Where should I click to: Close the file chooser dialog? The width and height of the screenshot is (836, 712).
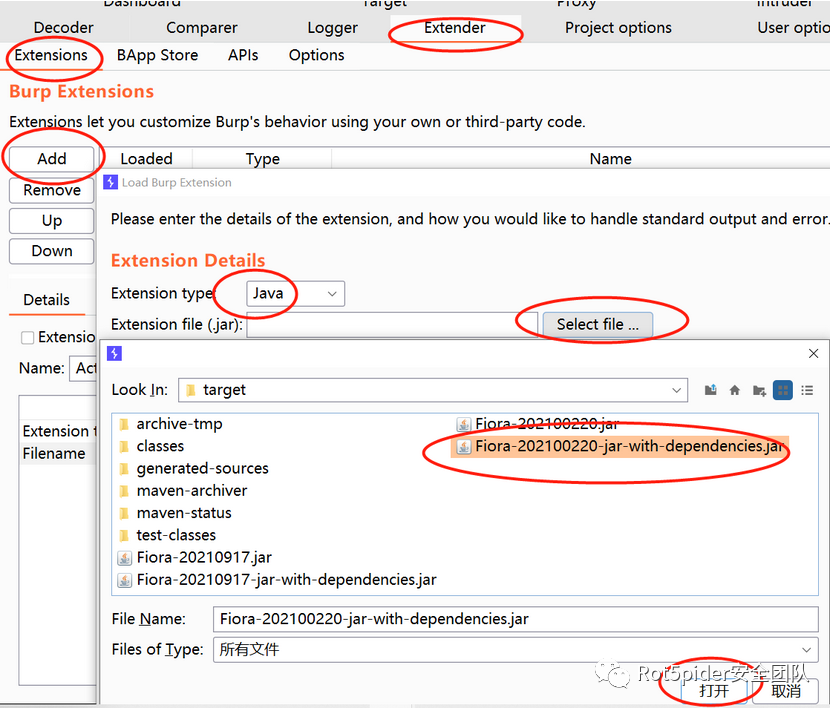814,354
